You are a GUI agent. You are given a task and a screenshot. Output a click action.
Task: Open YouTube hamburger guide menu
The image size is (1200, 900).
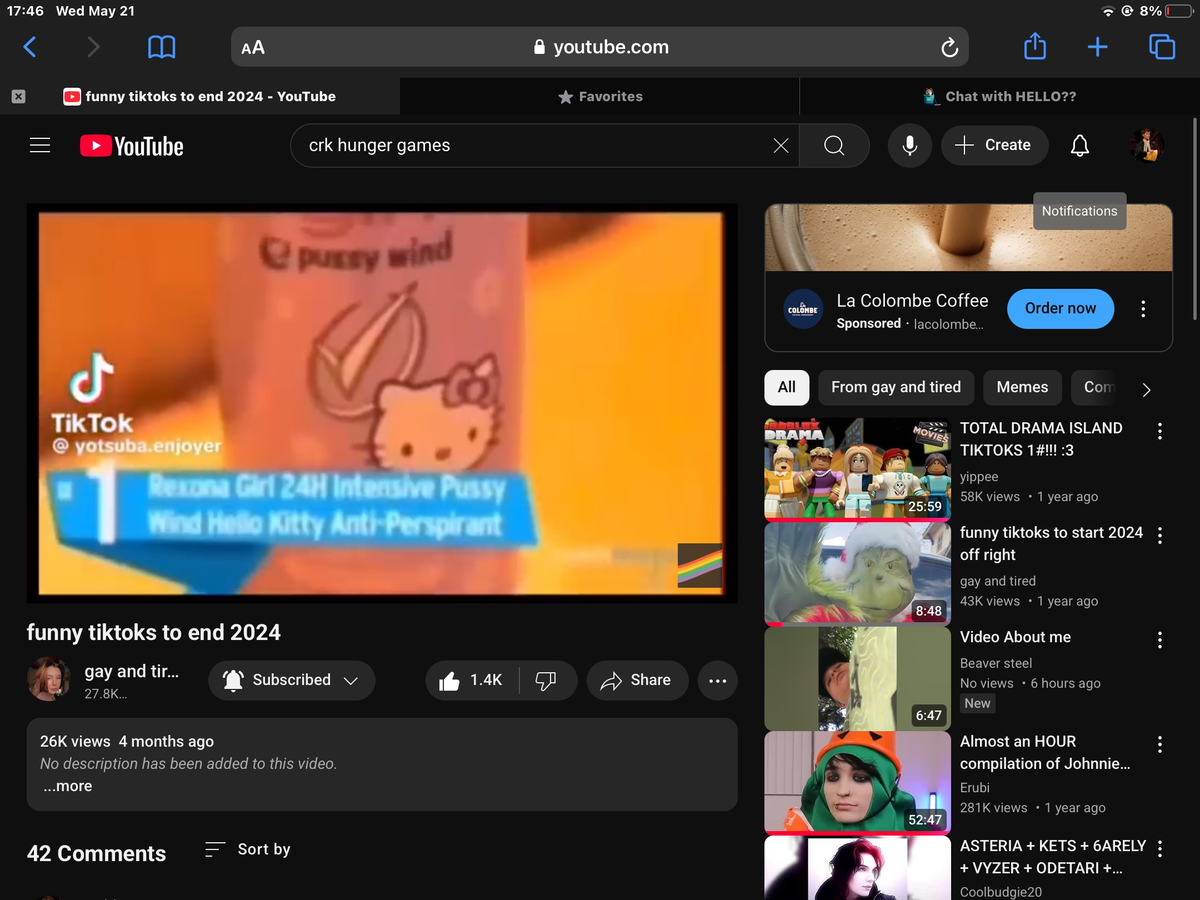pyautogui.click(x=40, y=146)
